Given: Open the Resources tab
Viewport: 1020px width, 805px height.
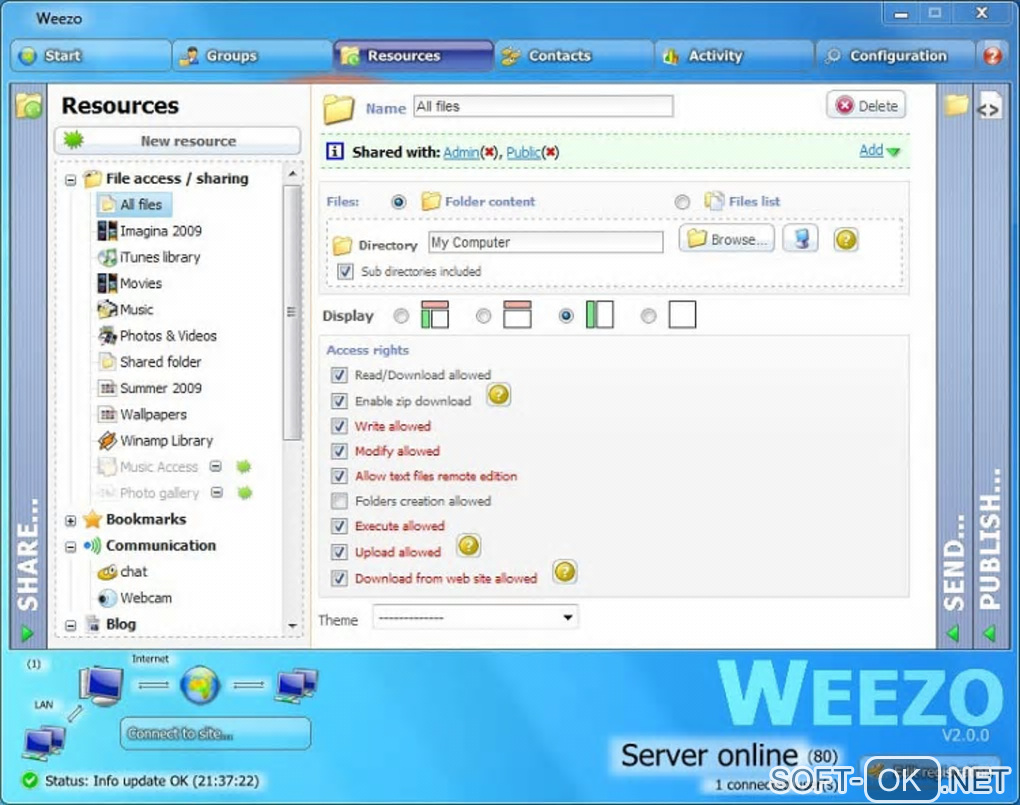Looking at the screenshot, I should pos(413,55).
